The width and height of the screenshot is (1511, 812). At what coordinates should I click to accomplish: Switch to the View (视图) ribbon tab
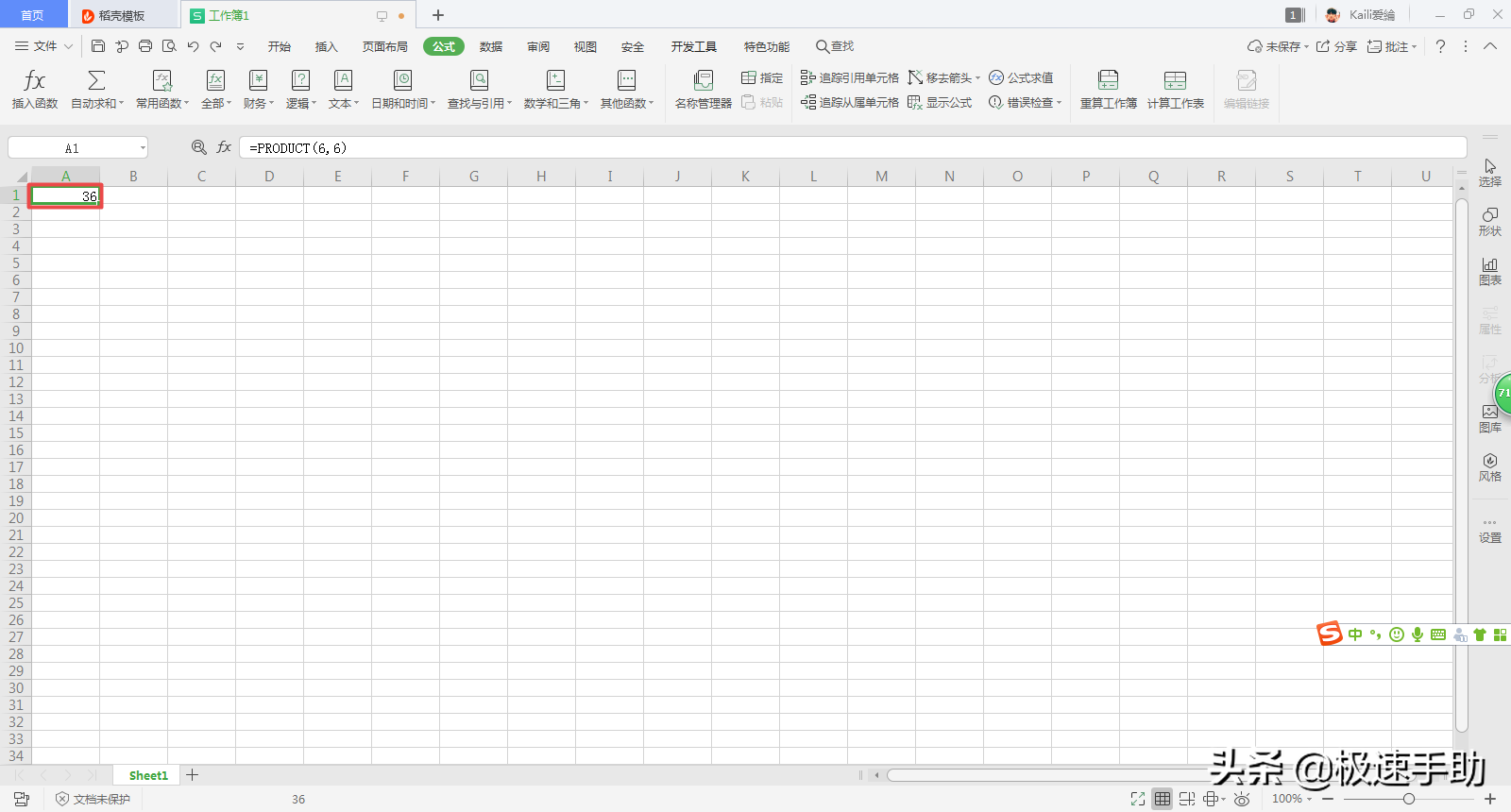pyautogui.click(x=586, y=46)
